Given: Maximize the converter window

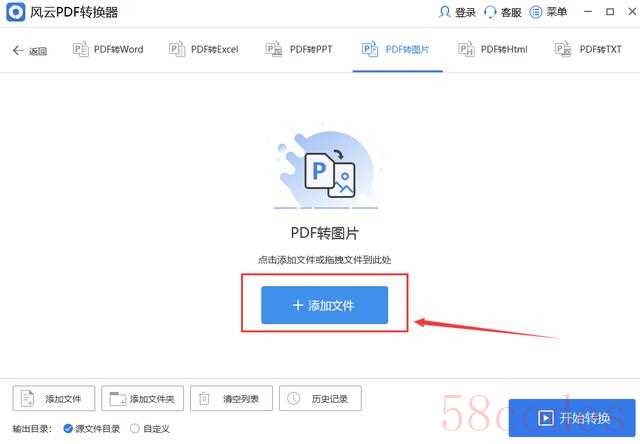Looking at the screenshot, I should [x=610, y=11].
